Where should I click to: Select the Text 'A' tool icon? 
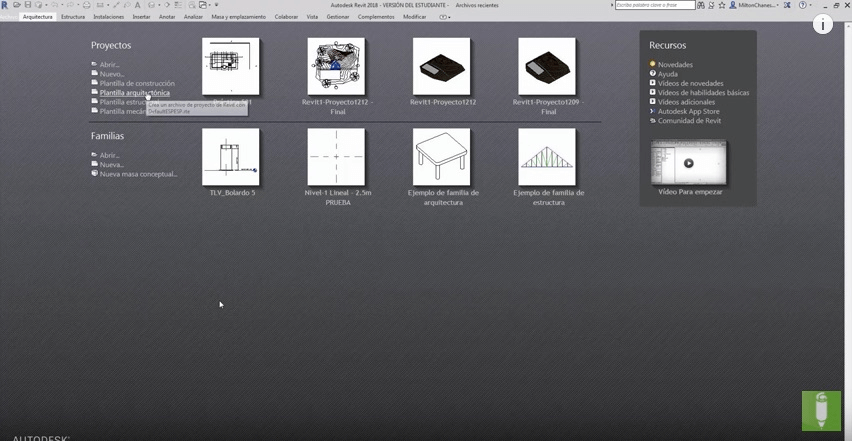[x=137, y=5]
